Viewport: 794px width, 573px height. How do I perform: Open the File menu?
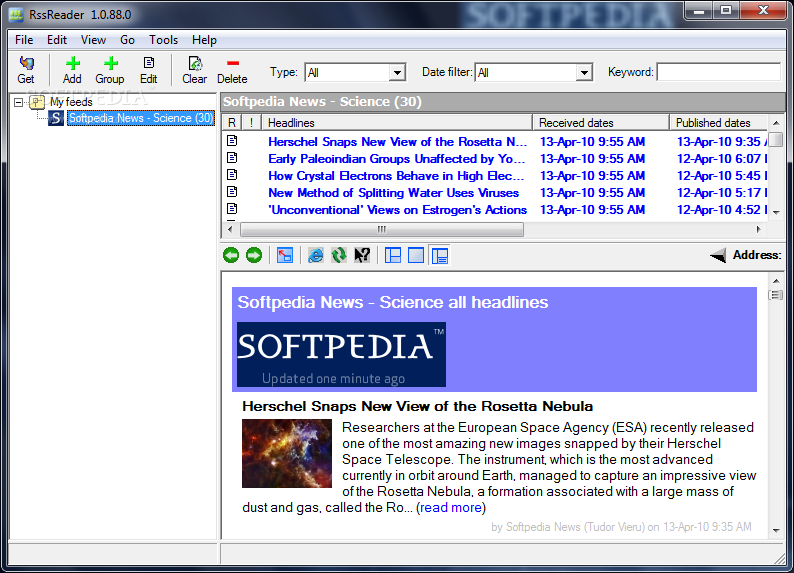point(24,39)
